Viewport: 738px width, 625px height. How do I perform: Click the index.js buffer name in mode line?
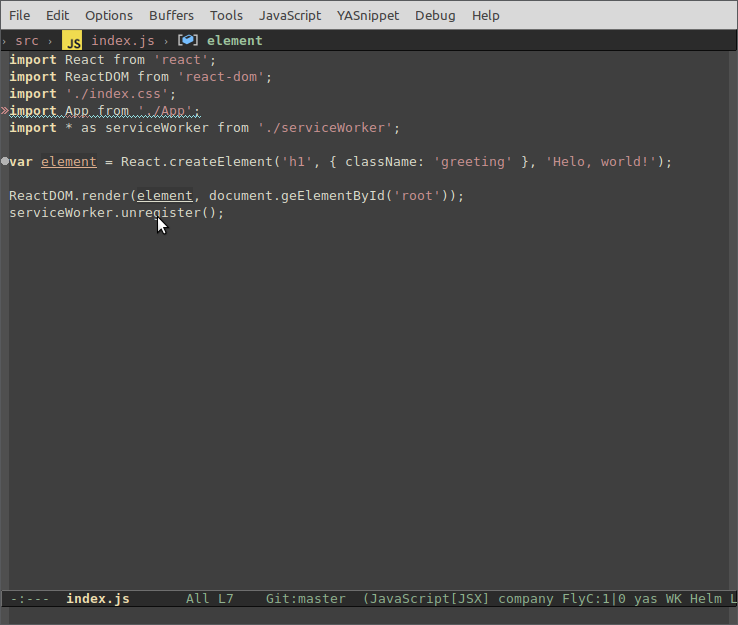[x=97, y=599]
